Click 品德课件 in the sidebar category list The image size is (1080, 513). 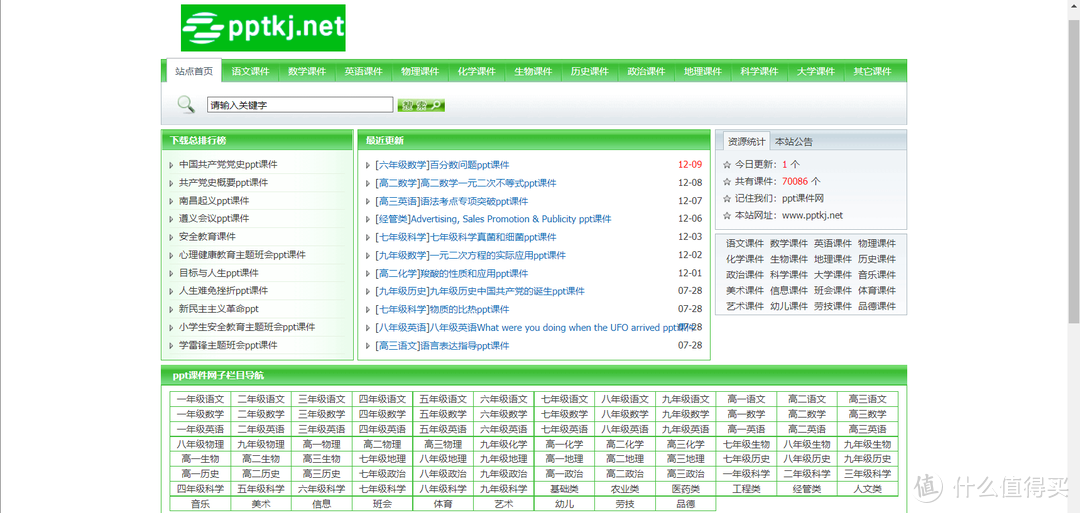877,306
